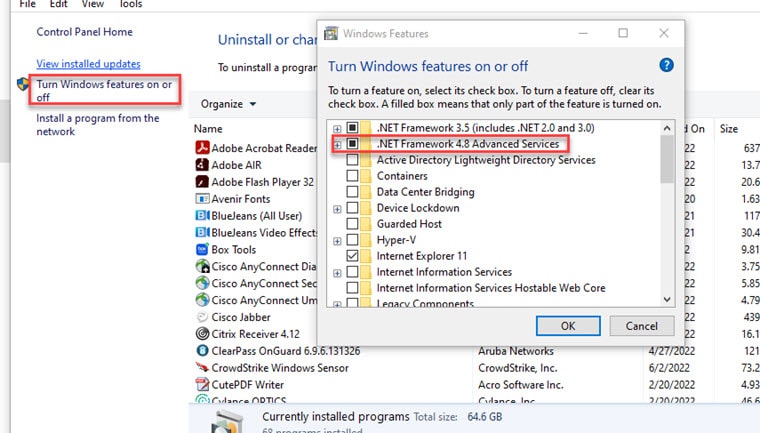
Task: Select the CrowdStrike, Inc. publisher cell
Action: pyautogui.click(x=518, y=368)
